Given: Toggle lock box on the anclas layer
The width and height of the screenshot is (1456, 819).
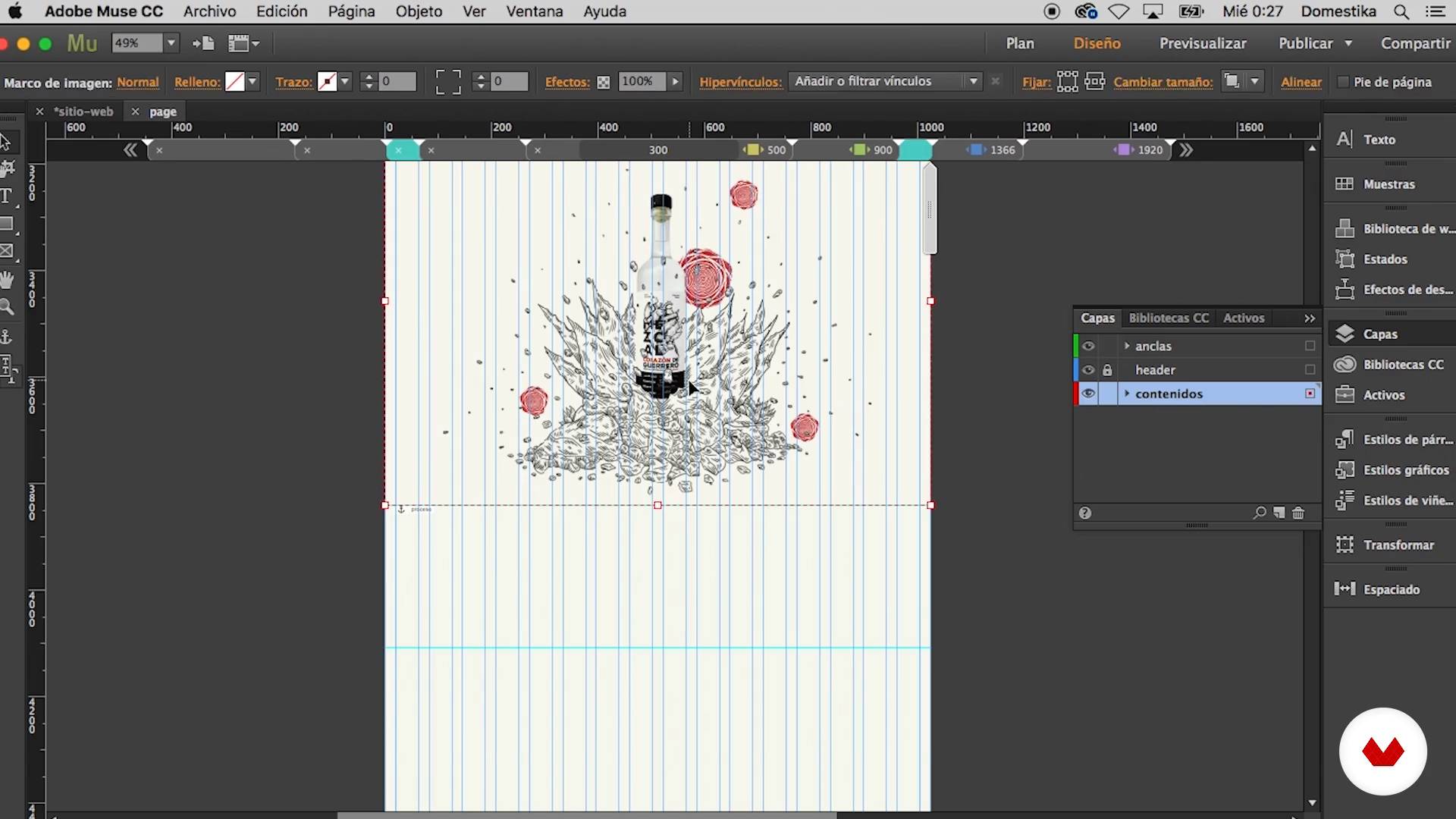Looking at the screenshot, I should [x=1107, y=346].
